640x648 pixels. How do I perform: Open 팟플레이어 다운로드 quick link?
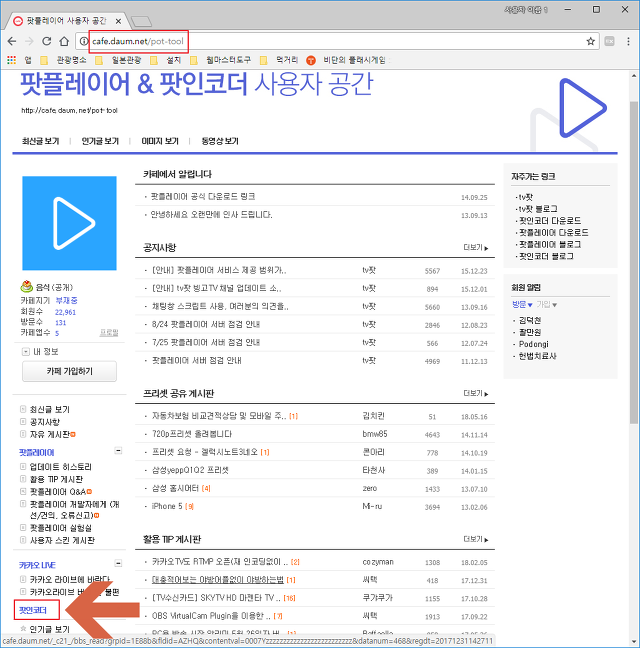(x=554, y=233)
